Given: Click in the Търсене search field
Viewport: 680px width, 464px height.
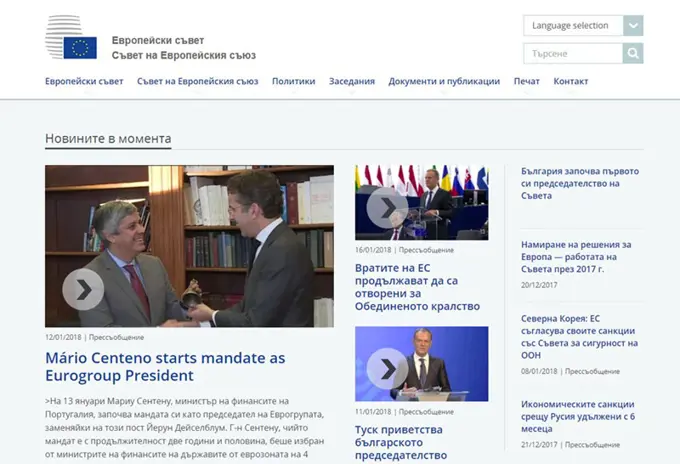Looking at the screenshot, I should click(x=572, y=53).
